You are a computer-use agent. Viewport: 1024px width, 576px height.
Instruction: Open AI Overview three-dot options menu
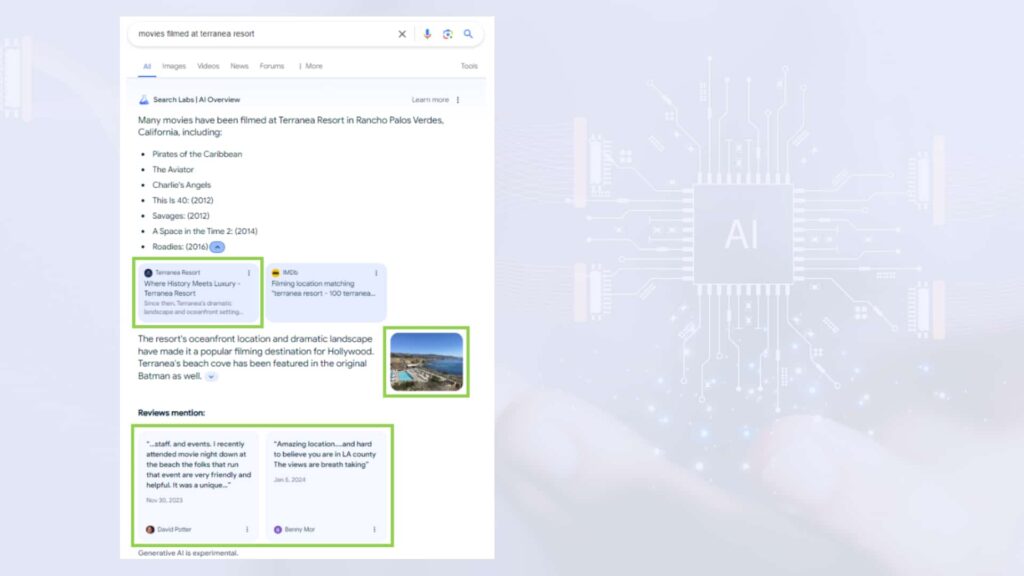click(x=458, y=100)
